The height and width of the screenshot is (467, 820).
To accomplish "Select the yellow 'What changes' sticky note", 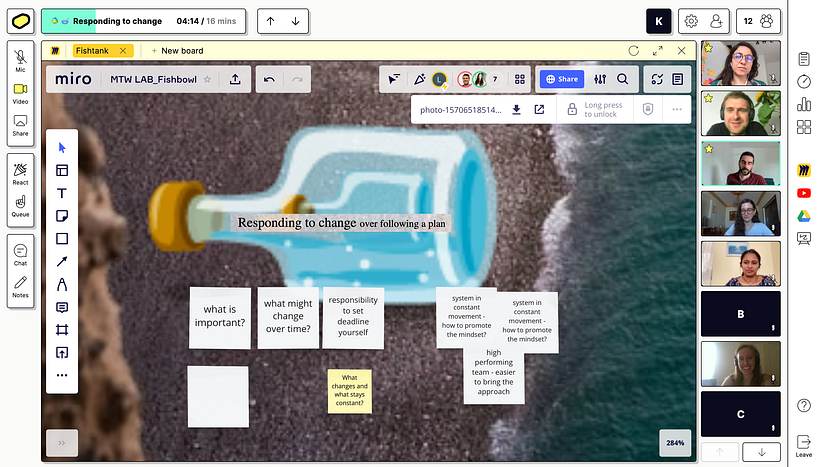I will (349, 391).
